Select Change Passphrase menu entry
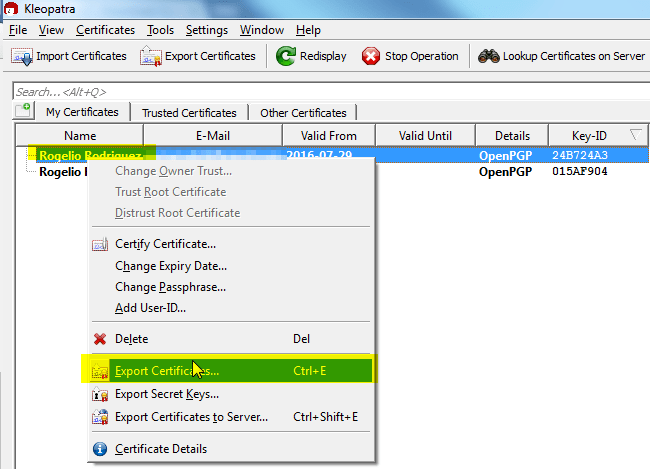The height and width of the screenshot is (469, 650). [x=170, y=287]
